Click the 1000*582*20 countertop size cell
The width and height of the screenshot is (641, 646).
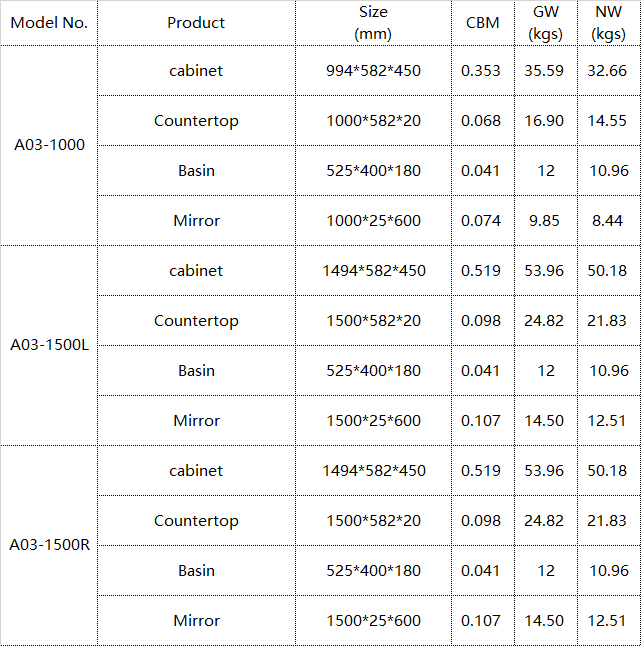tap(373, 121)
